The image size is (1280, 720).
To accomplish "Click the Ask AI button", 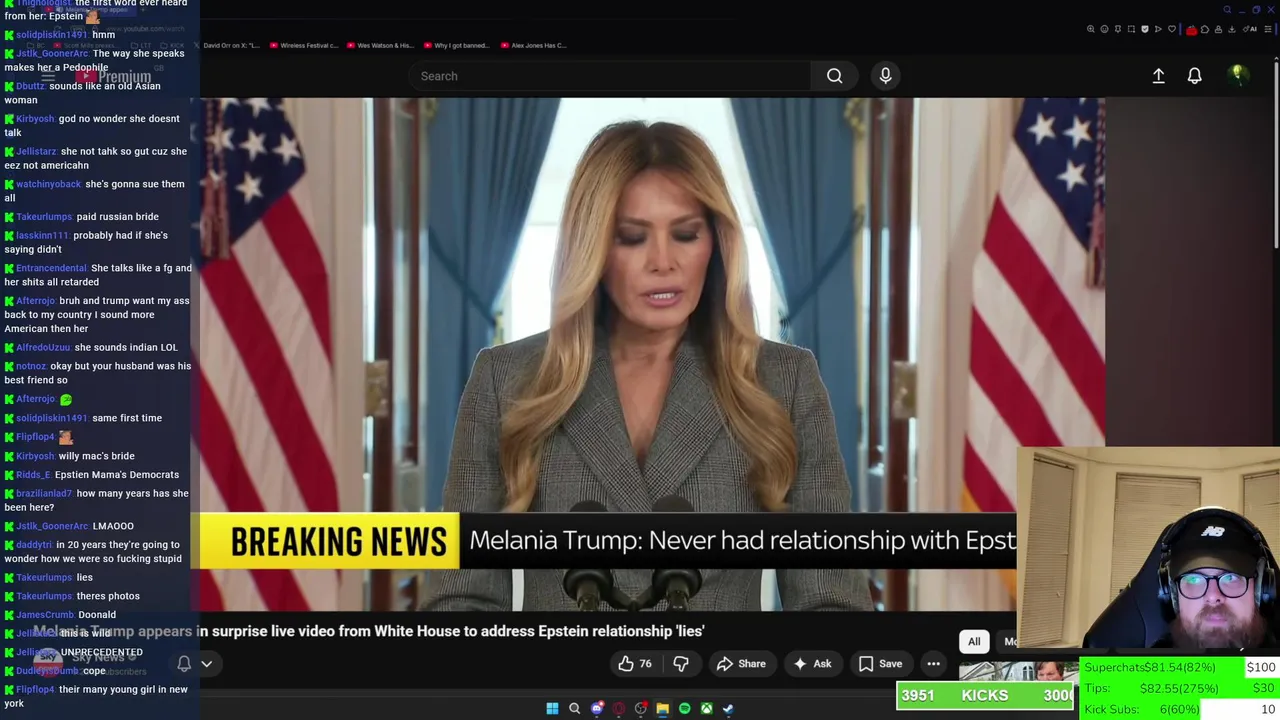I will 812,664.
